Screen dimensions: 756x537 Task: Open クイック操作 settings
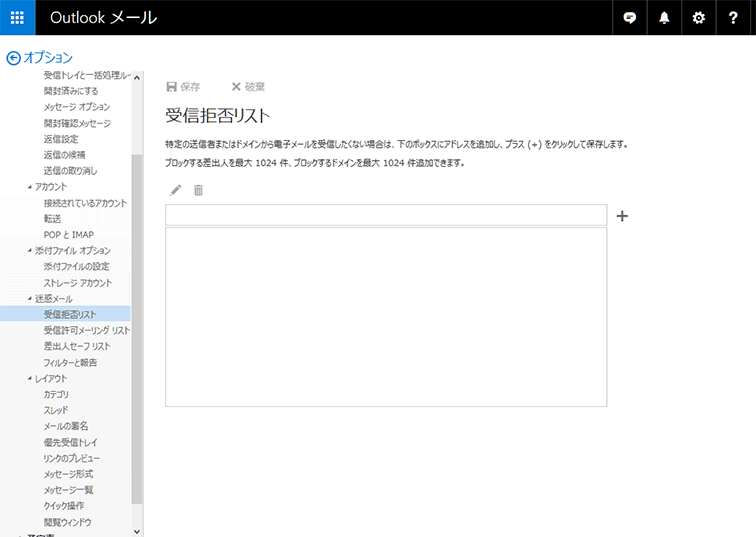click(64, 506)
